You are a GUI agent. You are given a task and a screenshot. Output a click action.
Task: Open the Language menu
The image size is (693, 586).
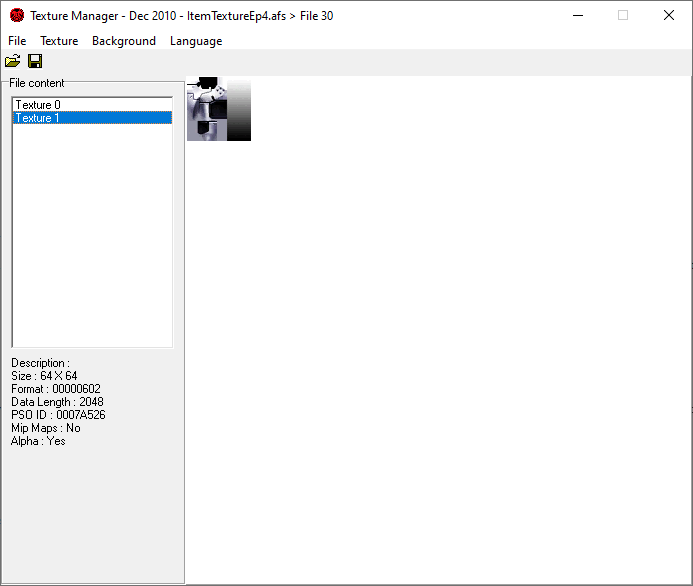pyautogui.click(x=196, y=41)
